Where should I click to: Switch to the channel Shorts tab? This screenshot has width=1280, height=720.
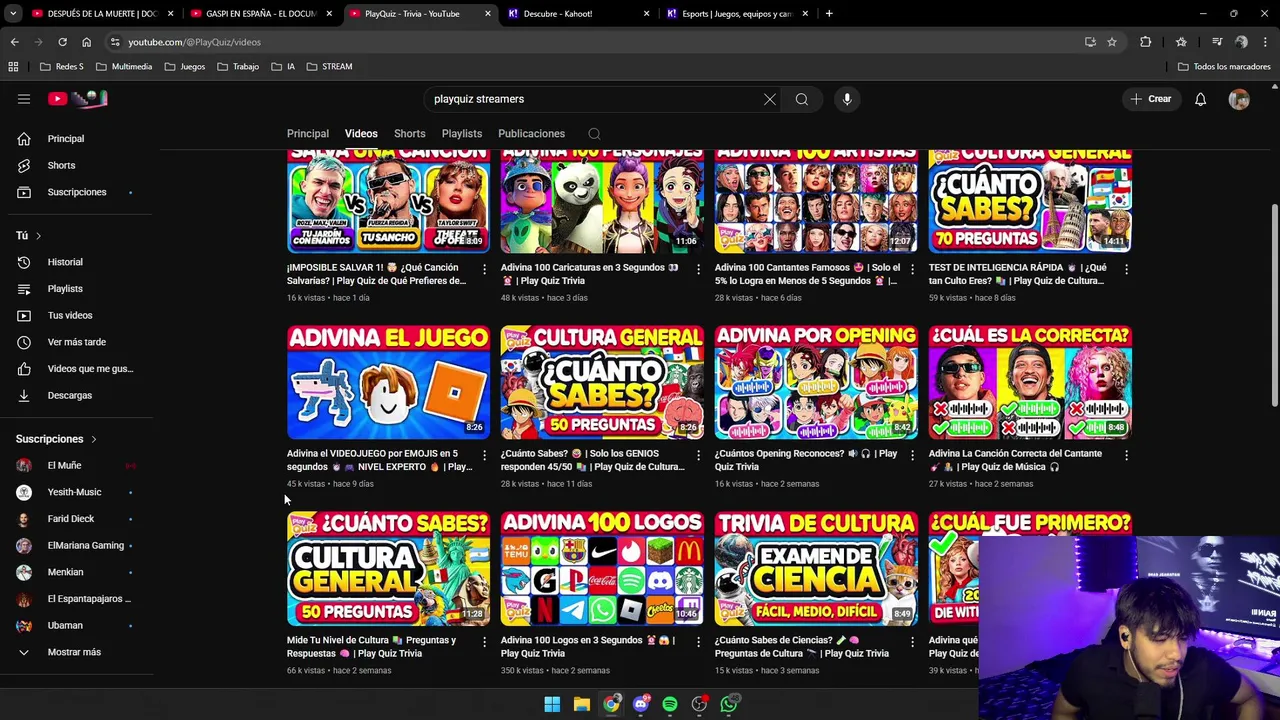pyautogui.click(x=409, y=134)
